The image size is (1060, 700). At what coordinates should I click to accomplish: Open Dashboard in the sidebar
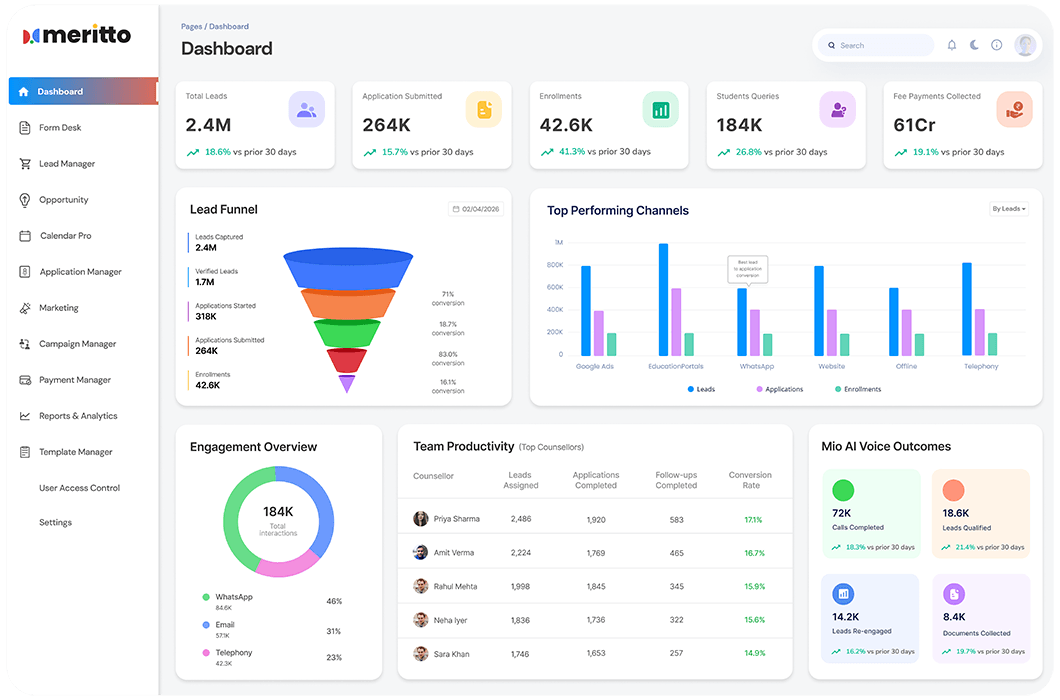coord(83,91)
